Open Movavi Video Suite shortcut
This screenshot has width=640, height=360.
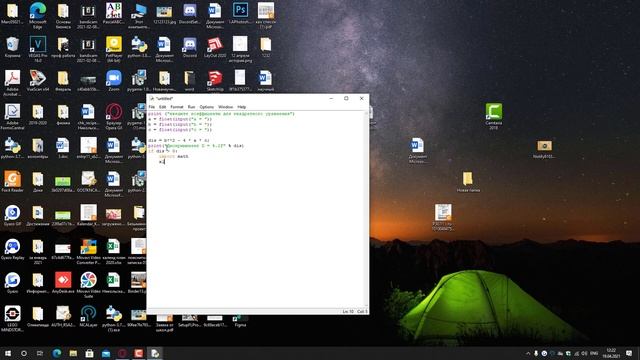(x=88, y=285)
